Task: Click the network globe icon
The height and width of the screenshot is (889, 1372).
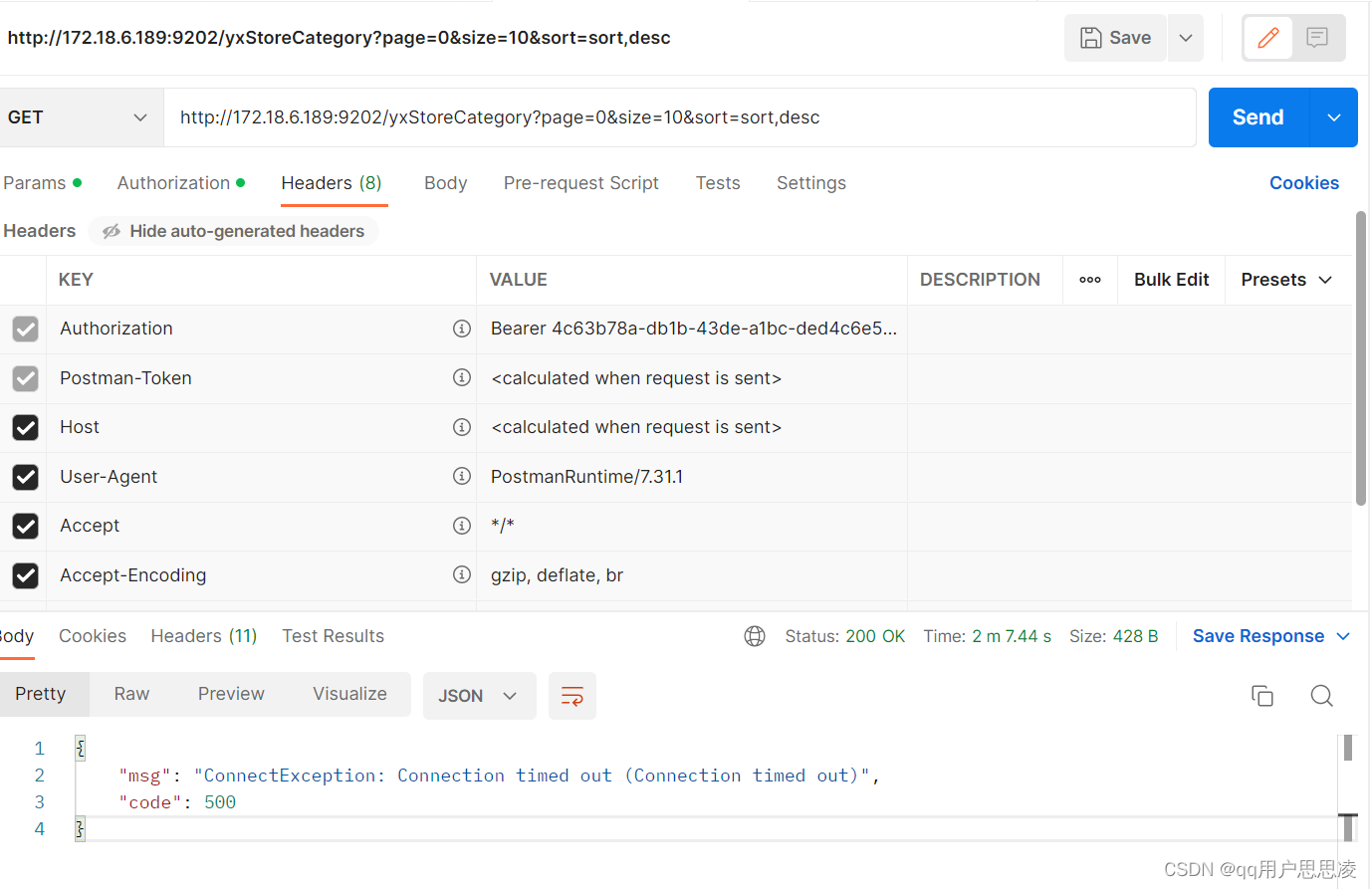Action: tap(755, 636)
